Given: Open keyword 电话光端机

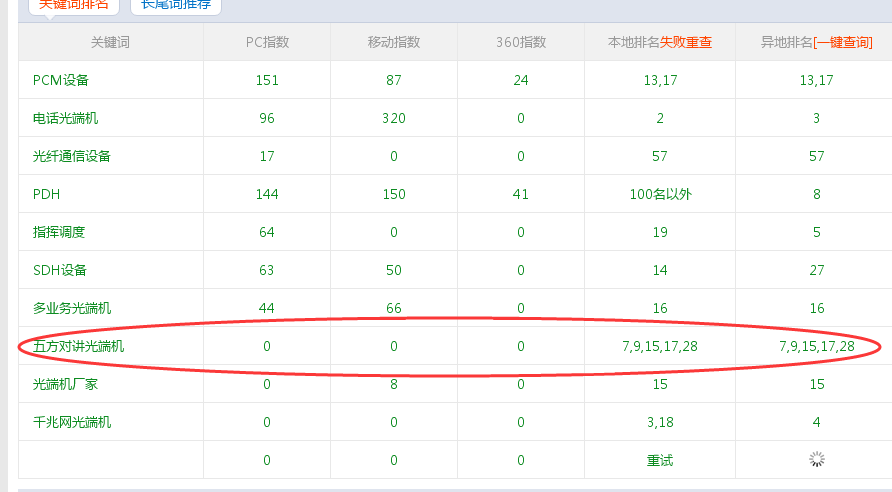Looking at the screenshot, I should click(66, 118).
